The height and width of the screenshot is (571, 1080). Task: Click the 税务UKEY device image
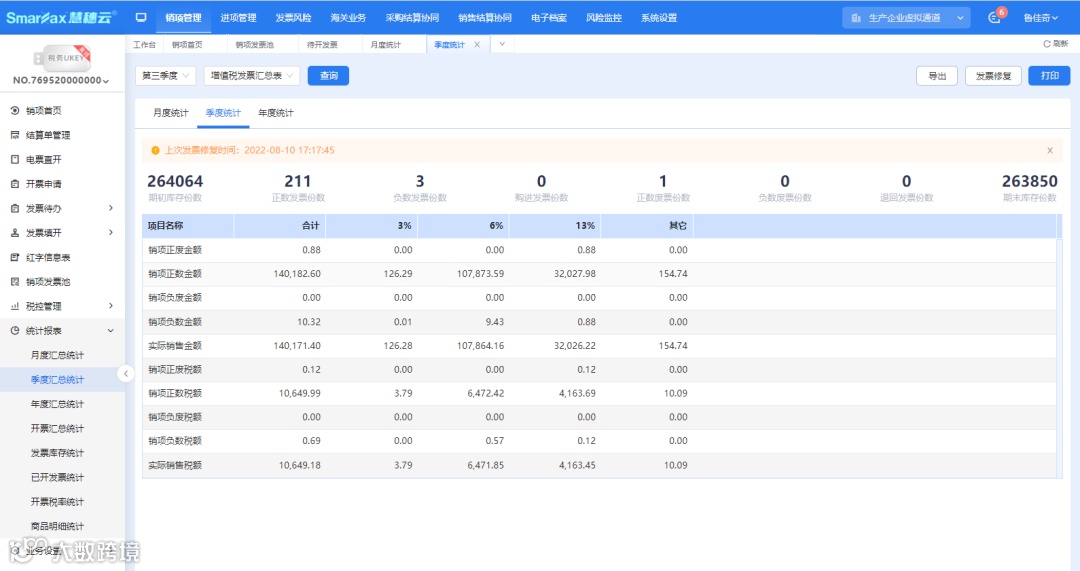coord(63,58)
